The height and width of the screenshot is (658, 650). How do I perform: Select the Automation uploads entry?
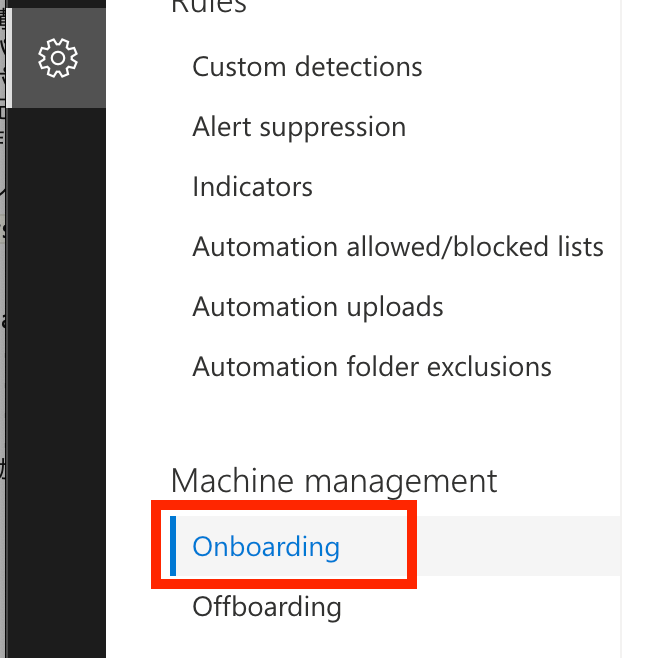(x=318, y=307)
